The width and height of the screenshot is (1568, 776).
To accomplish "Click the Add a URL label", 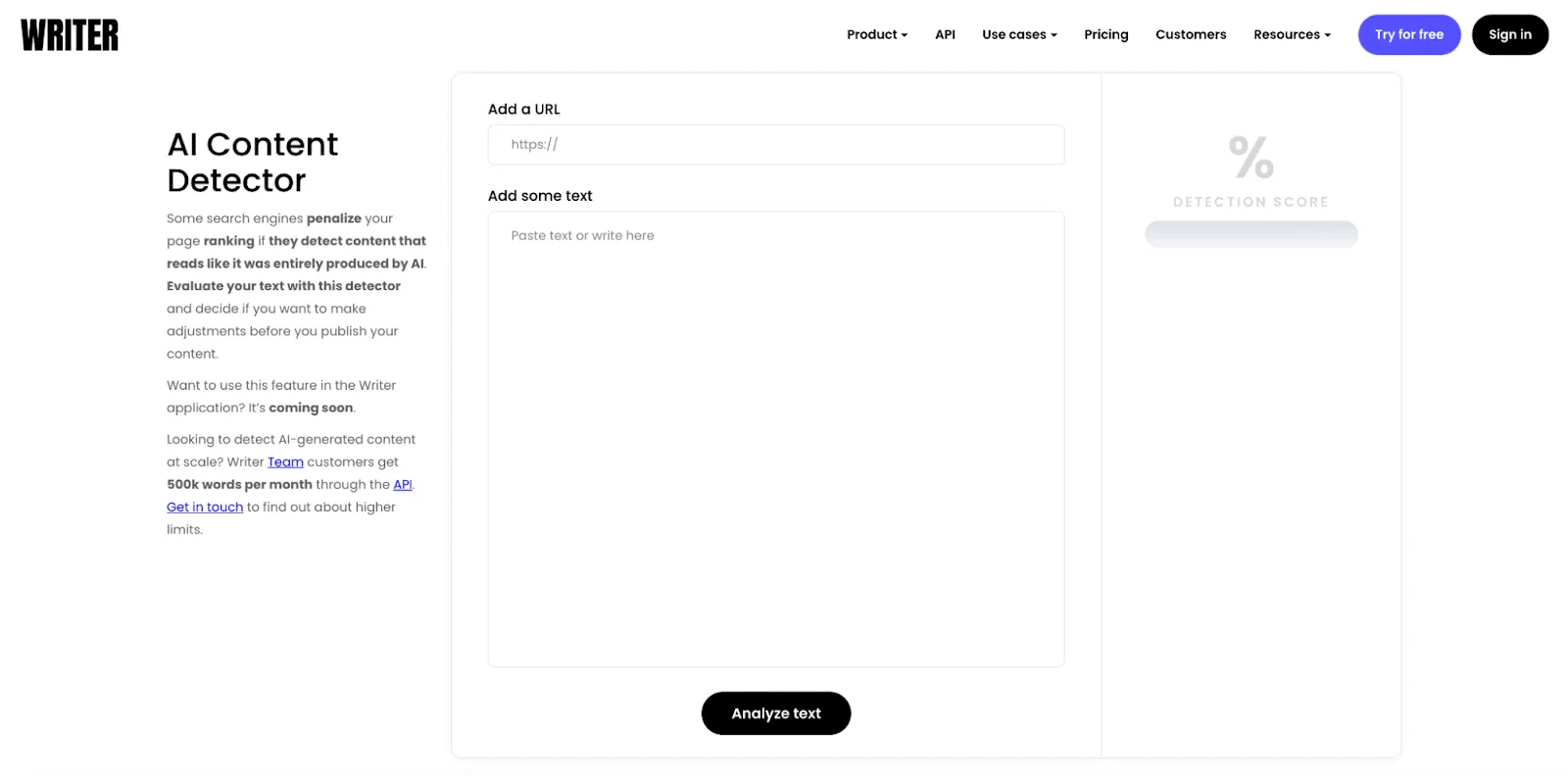I will point(524,110).
